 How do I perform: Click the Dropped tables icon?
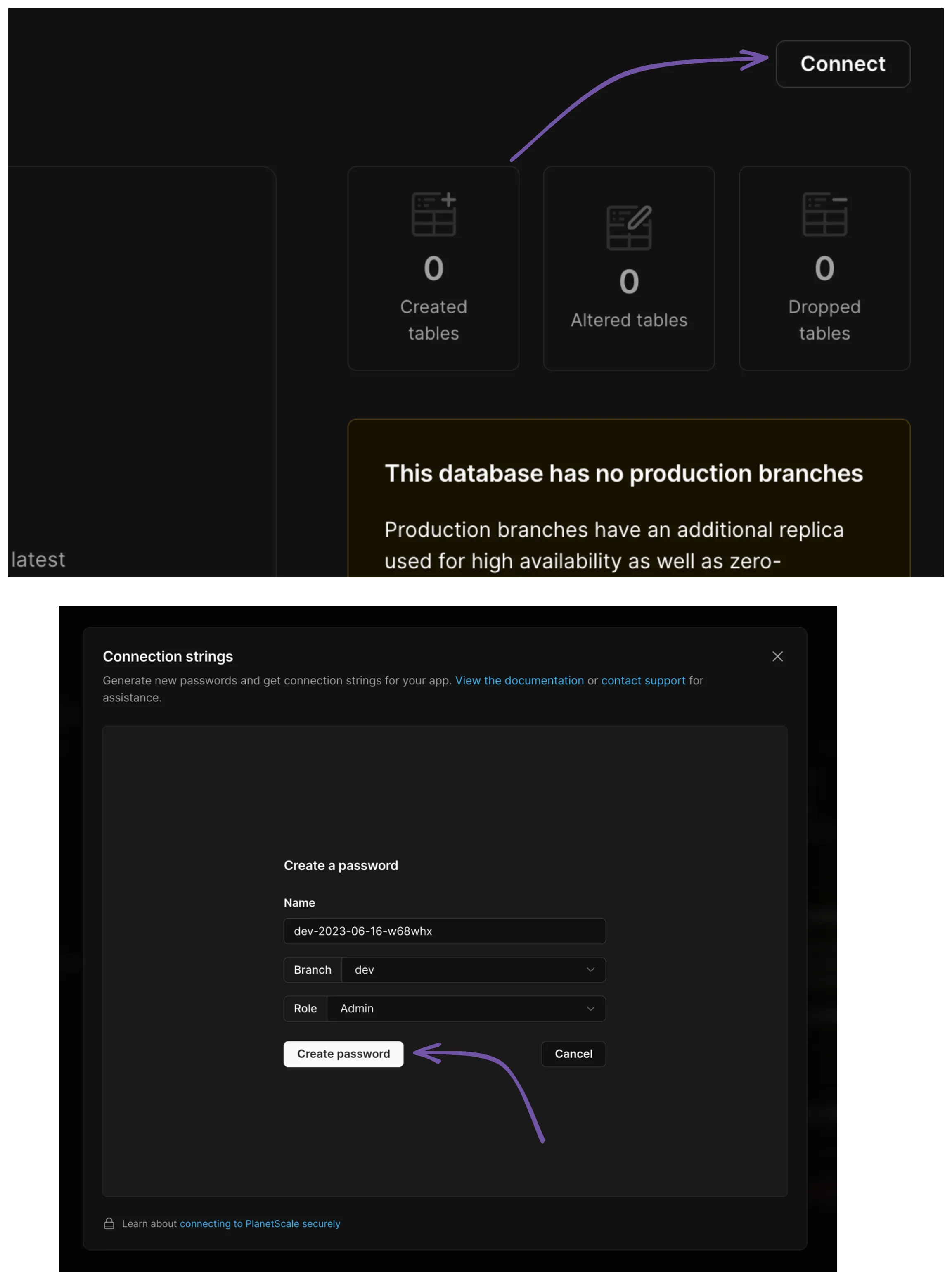(825, 214)
